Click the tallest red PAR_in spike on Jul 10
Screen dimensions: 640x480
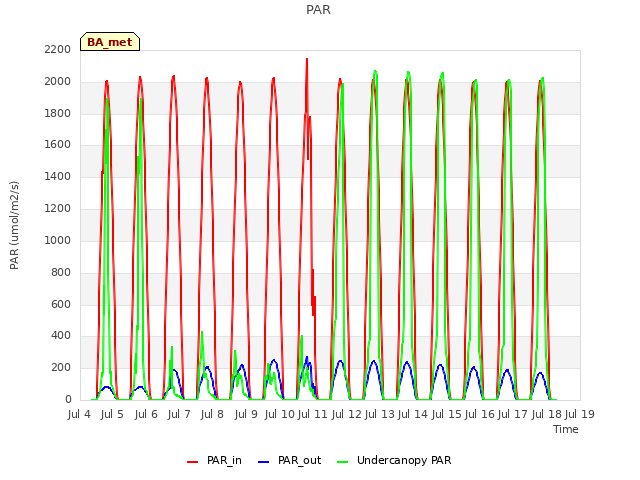pos(307,61)
